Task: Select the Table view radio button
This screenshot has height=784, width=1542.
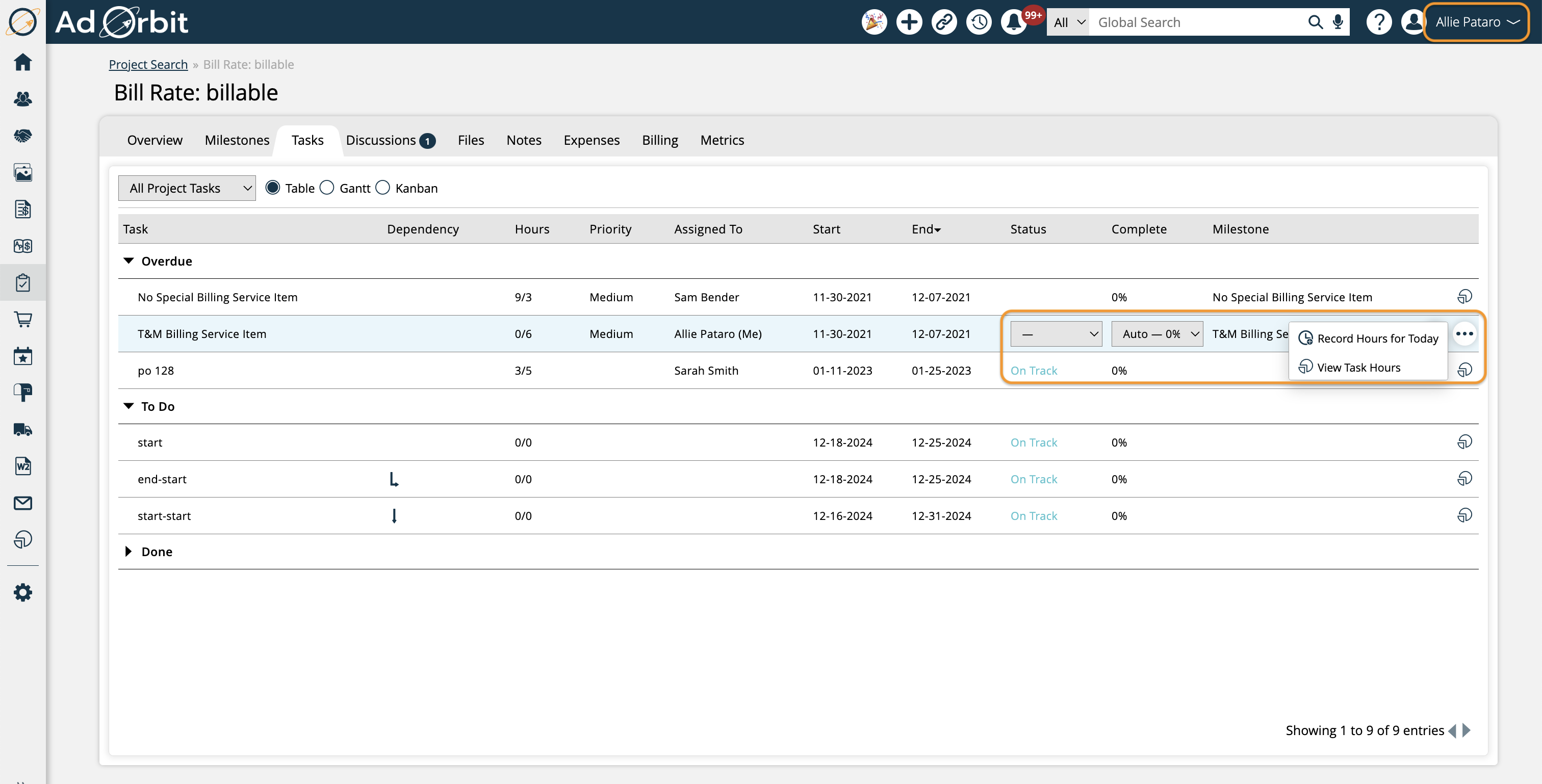Action: [272, 188]
